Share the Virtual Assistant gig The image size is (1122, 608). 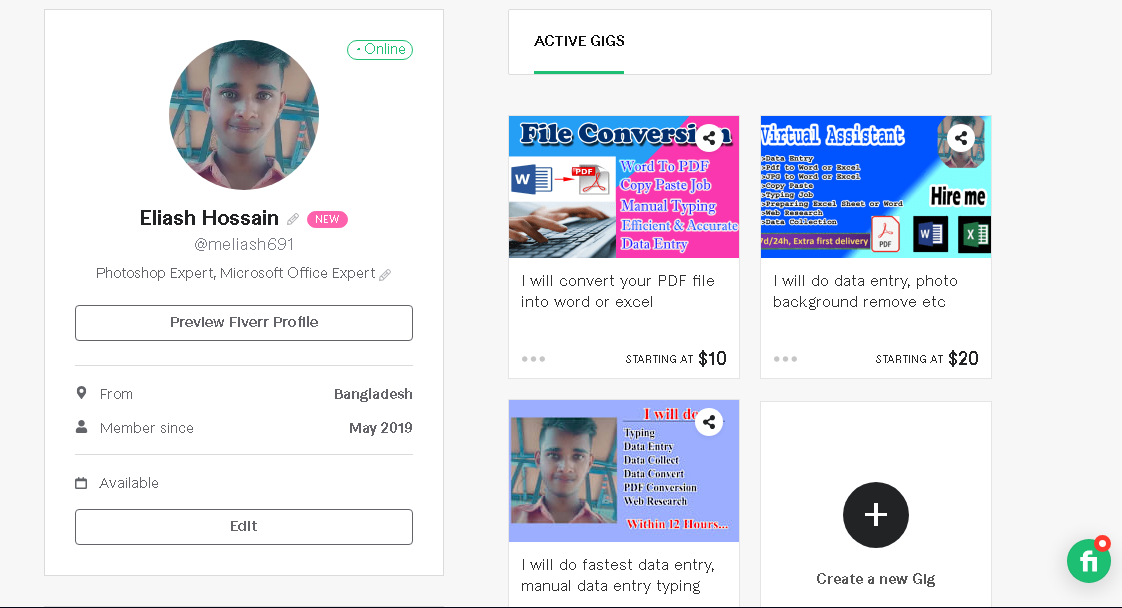961,138
